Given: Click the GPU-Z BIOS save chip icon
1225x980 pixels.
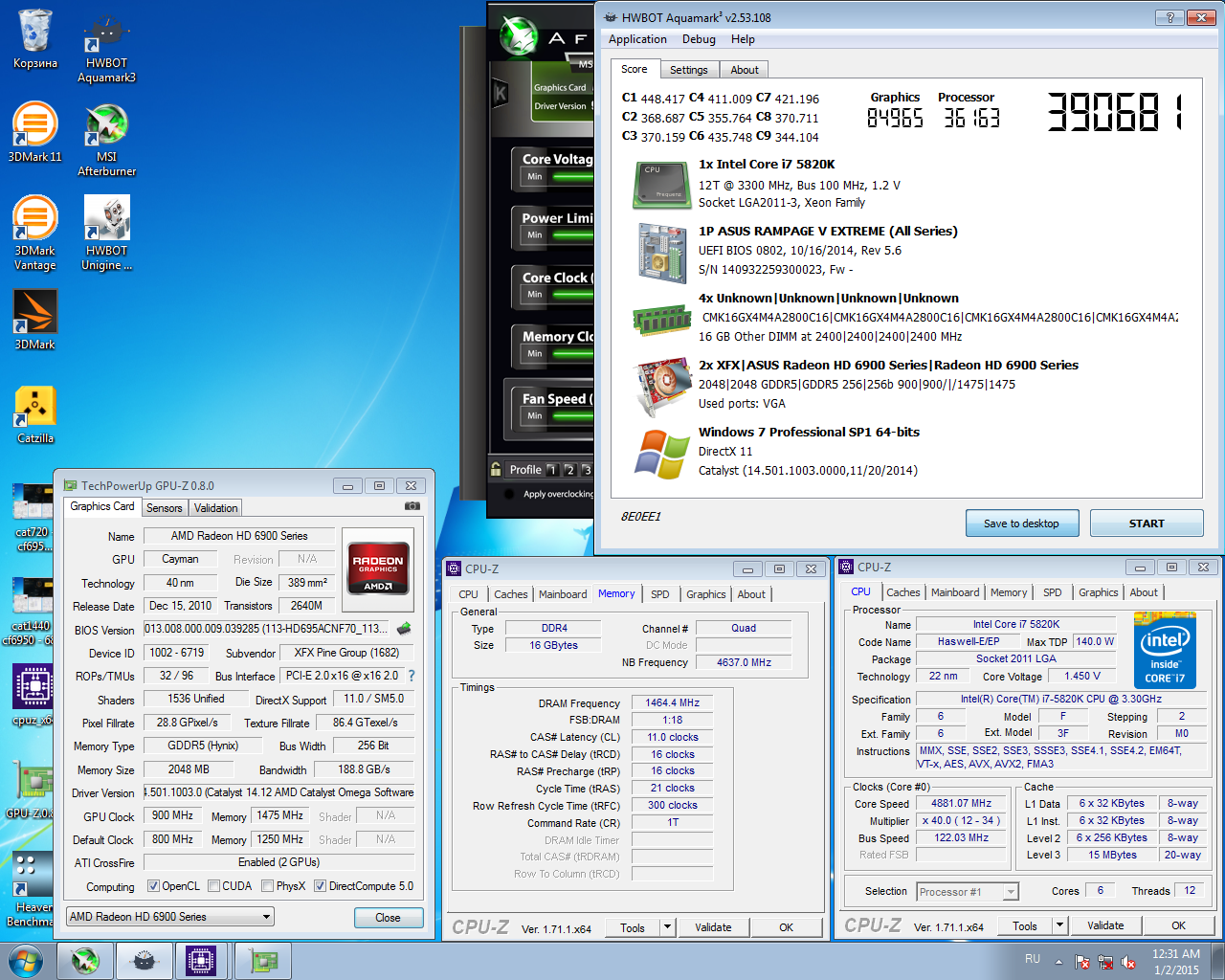Looking at the screenshot, I should [404, 629].
